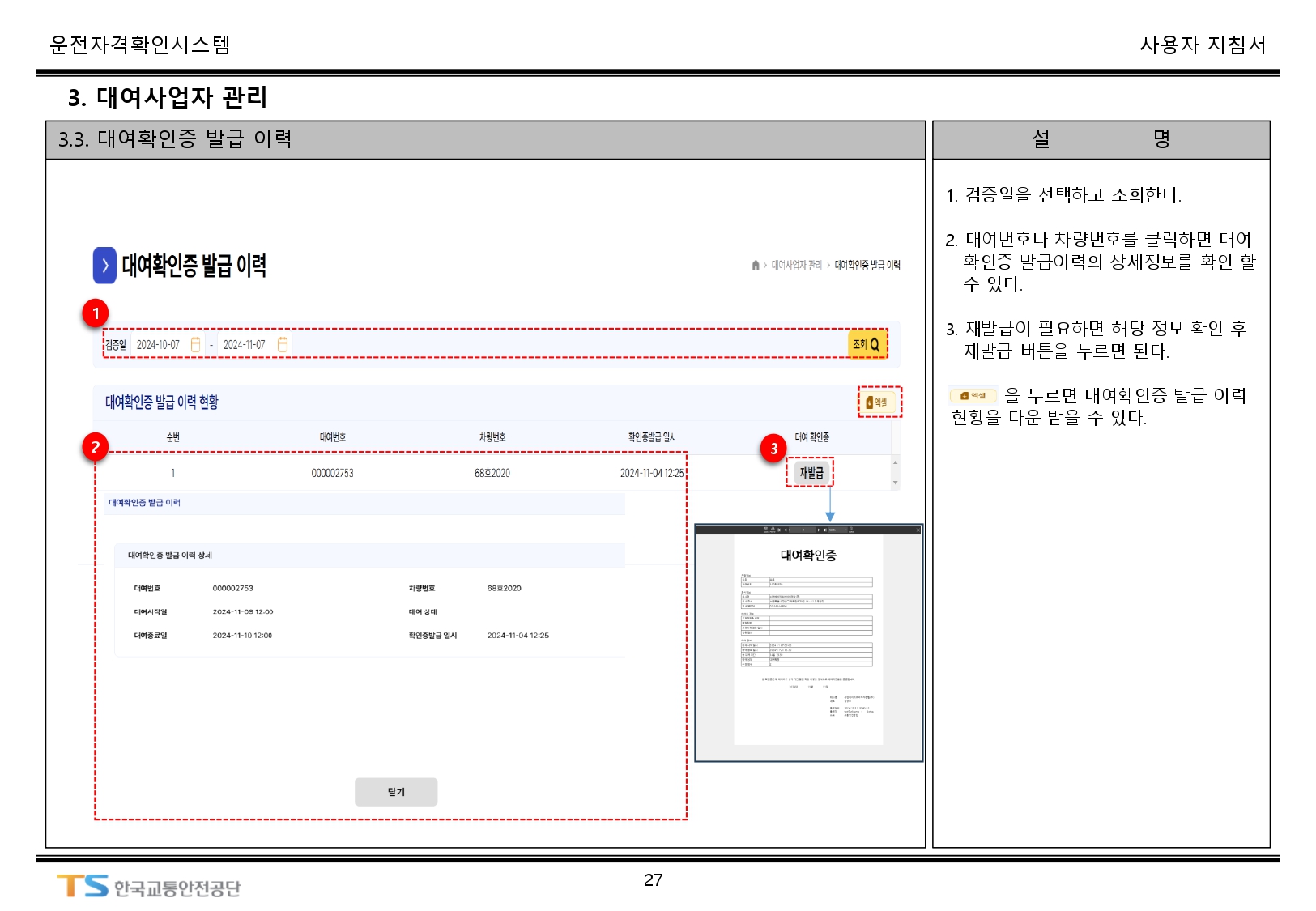Open the end date calendar picker
1316x911 pixels.
coord(283,344)
